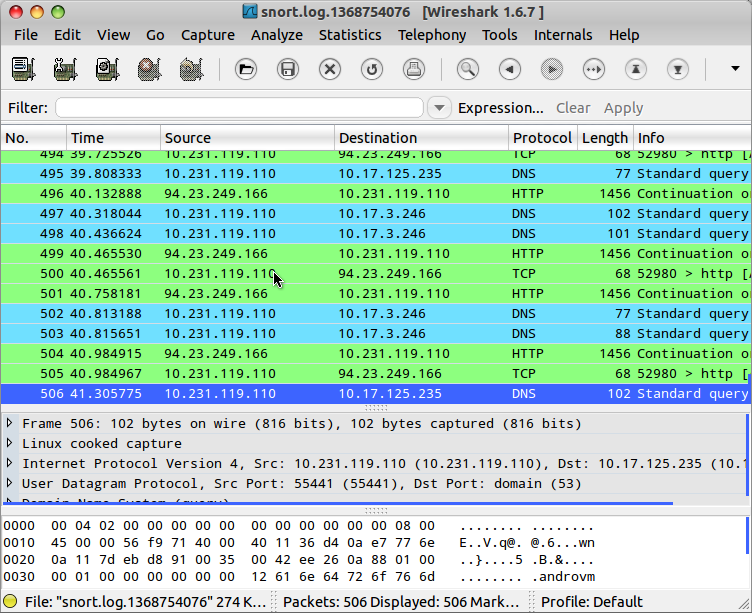Image resolution: width=752 pixels, height=613 pixels.
Task: Print packets toolbar icon
Action: [414, 70]
